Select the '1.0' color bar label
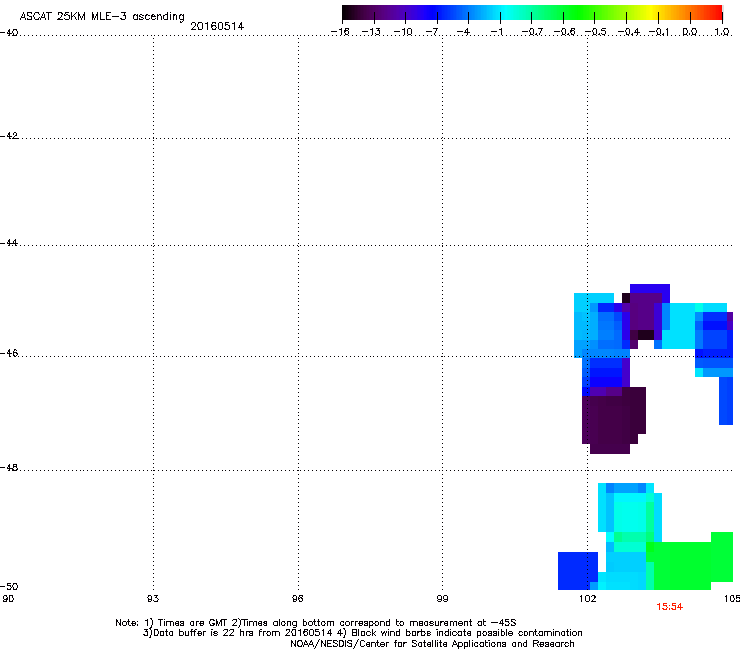Screen dimensions: 740x650 [722, 32]
